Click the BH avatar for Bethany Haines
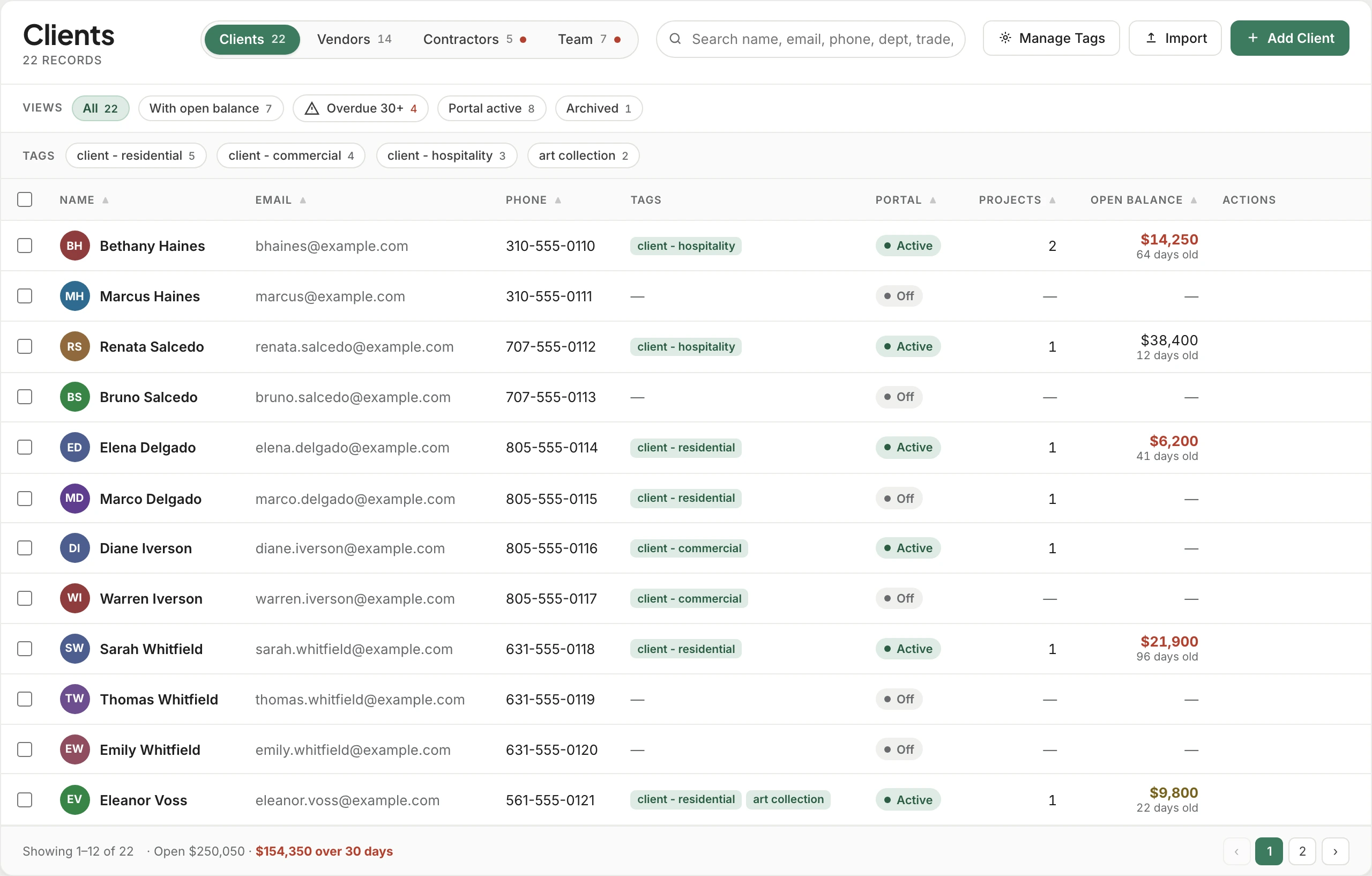The width and height of the screenshot is (1372, 876). (x=74, y=246)
